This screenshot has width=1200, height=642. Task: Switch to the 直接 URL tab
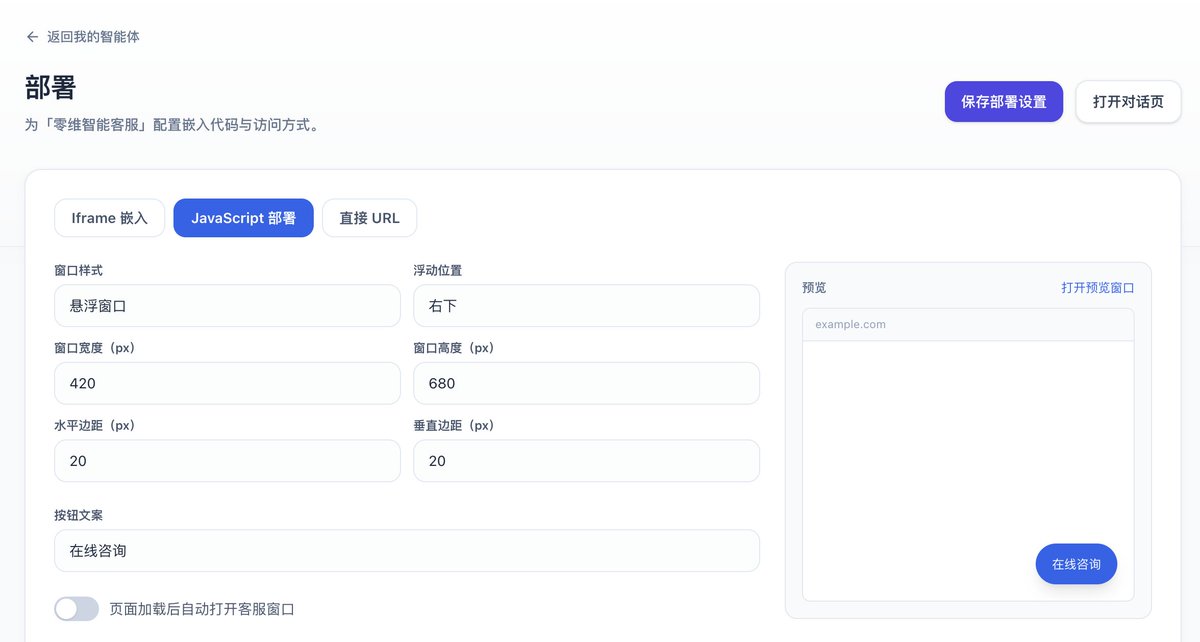coord(369,218)
